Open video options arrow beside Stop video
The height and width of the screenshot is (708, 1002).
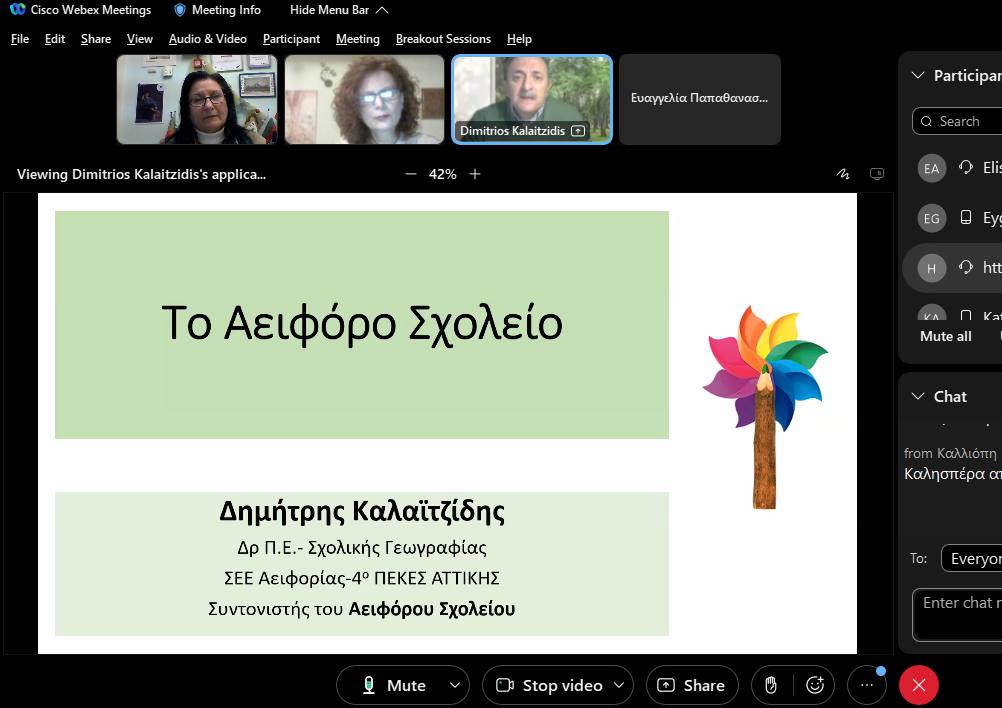(x=619, y=685)
